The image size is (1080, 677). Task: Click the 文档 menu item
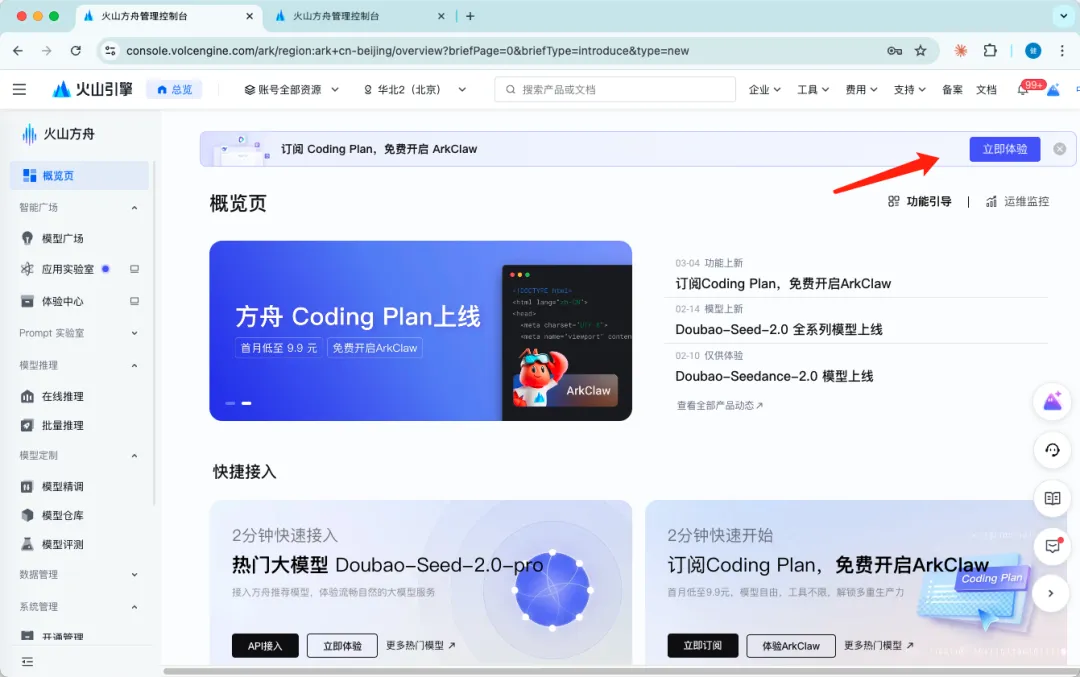pyautogui.click(x=986, y=90)
